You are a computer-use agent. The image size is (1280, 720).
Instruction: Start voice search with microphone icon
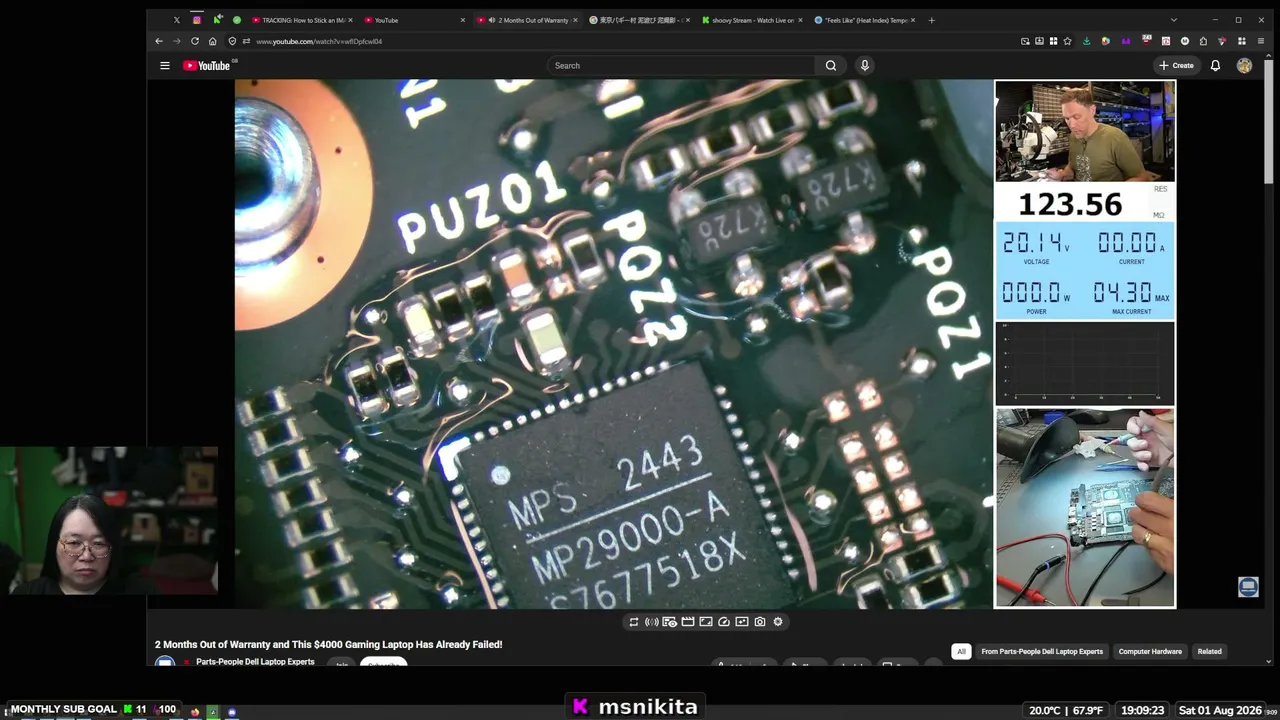(865, 66)
